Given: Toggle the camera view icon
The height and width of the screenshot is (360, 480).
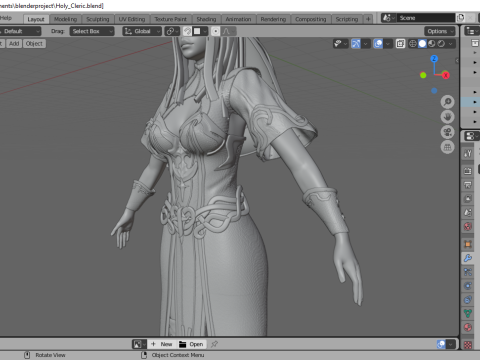Looking at the screenshot, I should click(447, 132).
